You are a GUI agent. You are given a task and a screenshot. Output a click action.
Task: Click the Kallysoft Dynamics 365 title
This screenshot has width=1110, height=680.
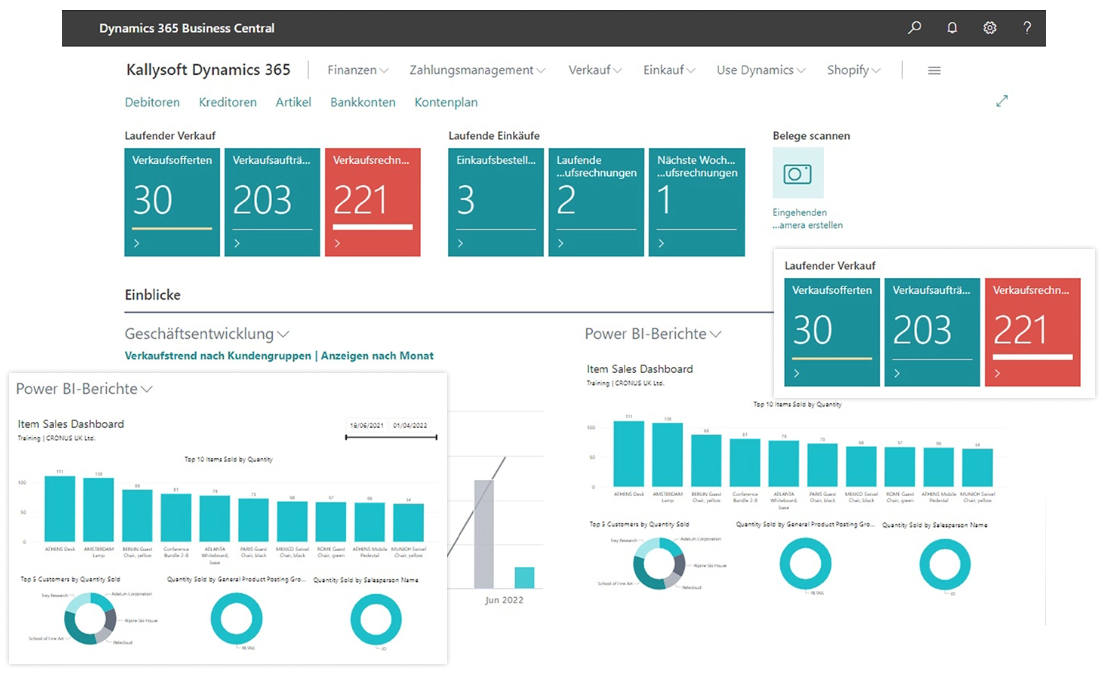(x=208, y=69)
